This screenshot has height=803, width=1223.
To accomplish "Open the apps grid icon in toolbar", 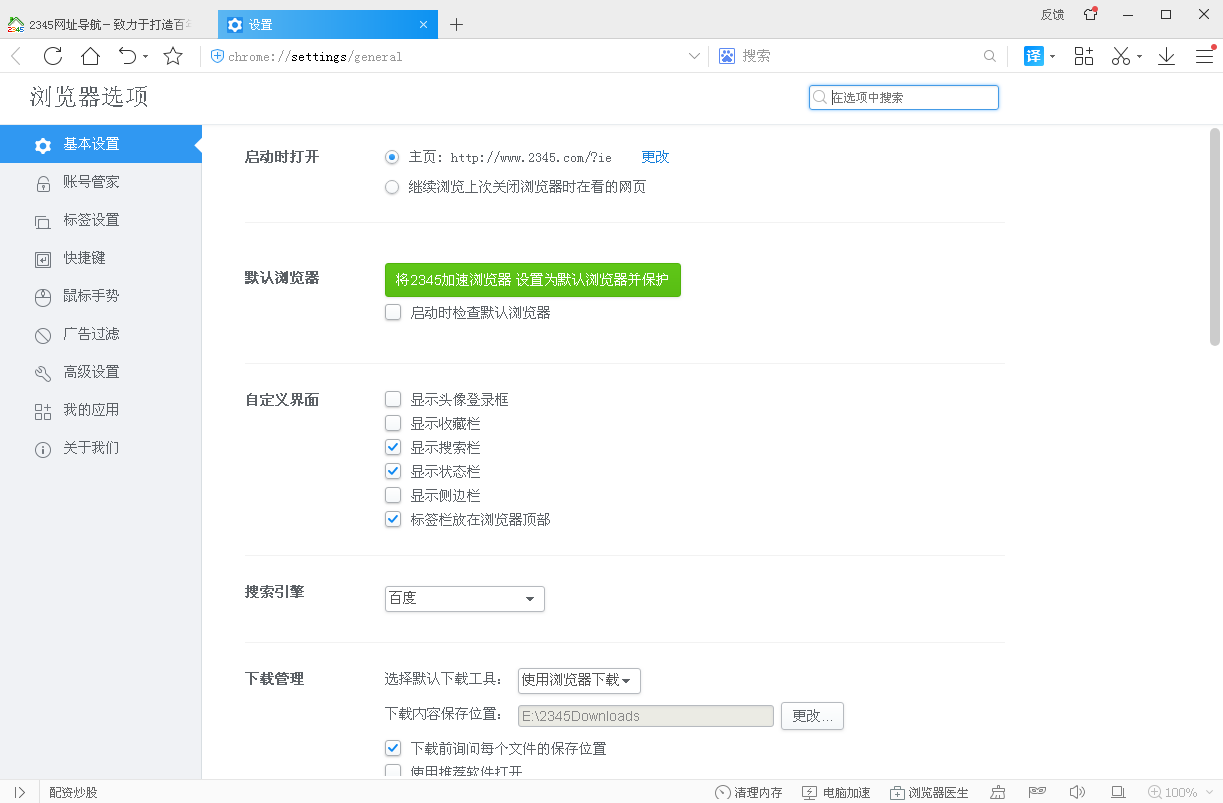I will tap(1084, 56).
